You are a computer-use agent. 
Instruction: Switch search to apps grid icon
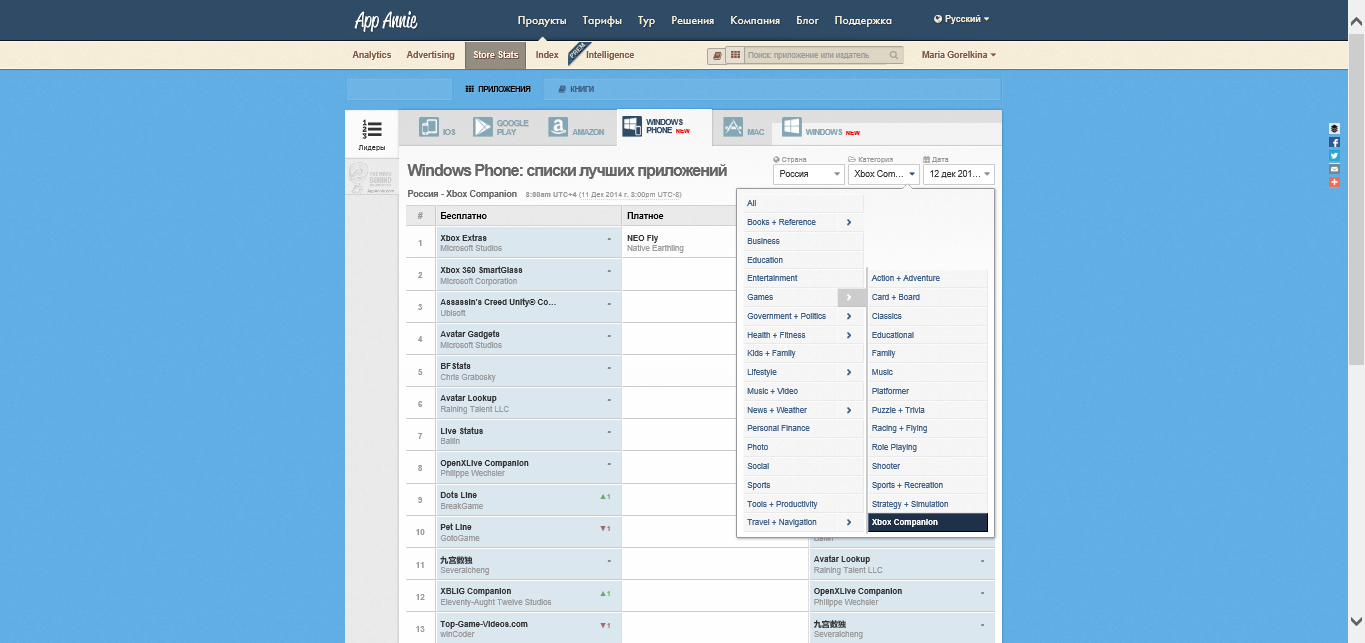735,55
